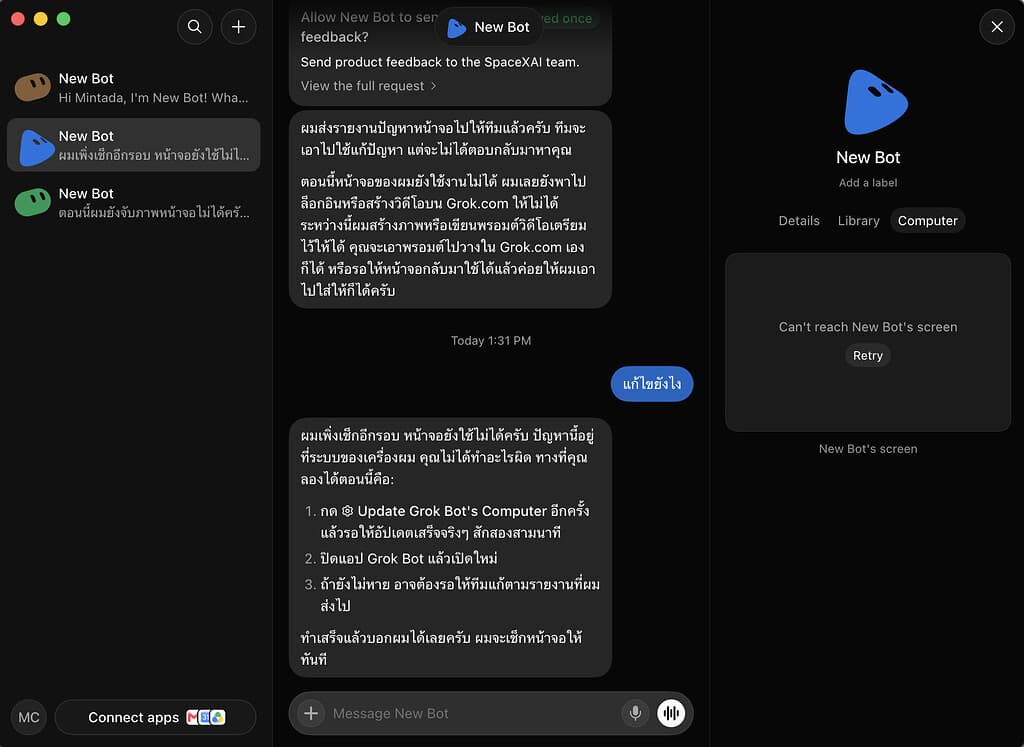Expand View the full request
The height and width of the screenshot is (747, 1024).
point(369,86)
